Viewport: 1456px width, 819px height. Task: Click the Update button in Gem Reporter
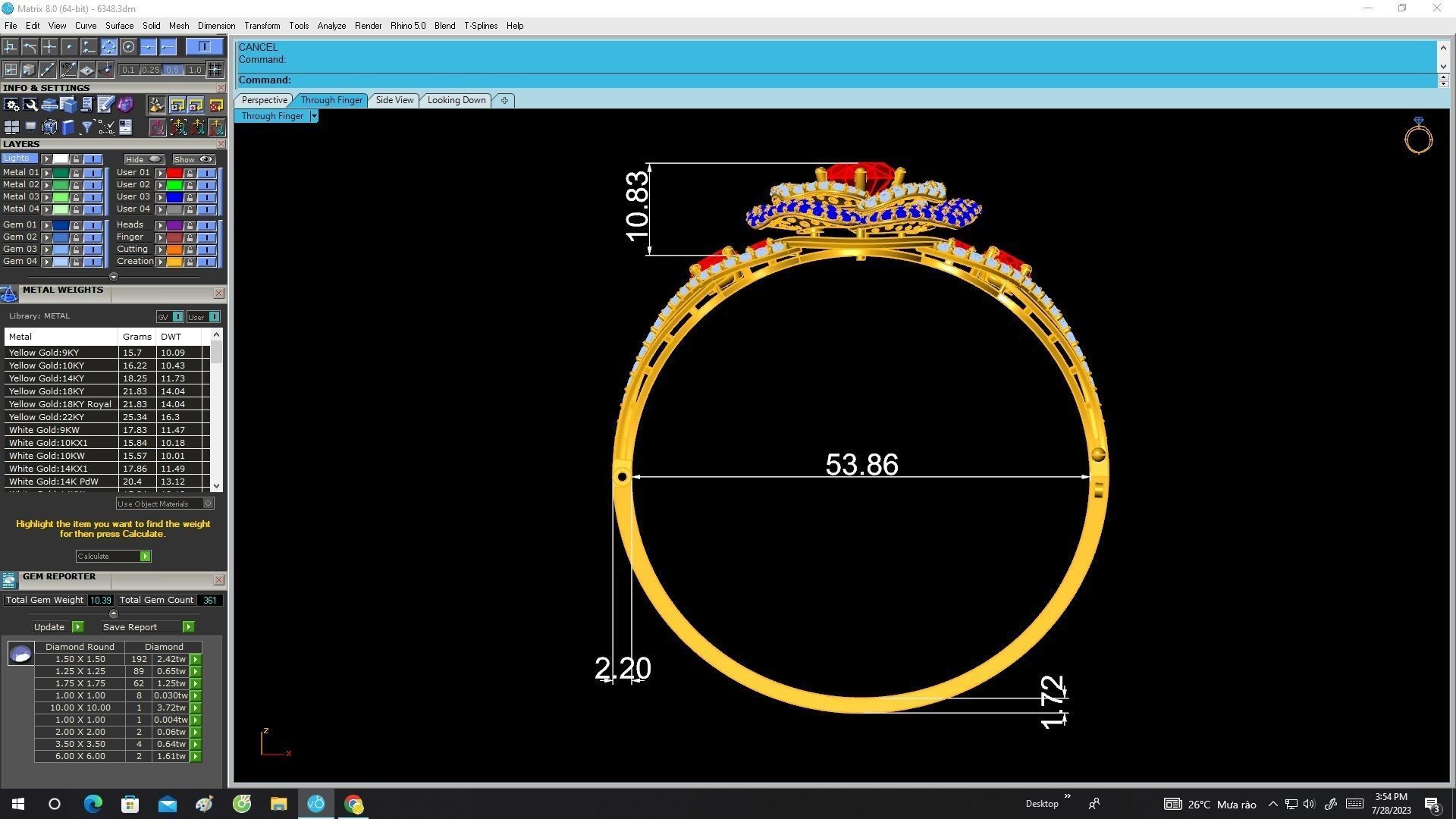coord(58,627)
